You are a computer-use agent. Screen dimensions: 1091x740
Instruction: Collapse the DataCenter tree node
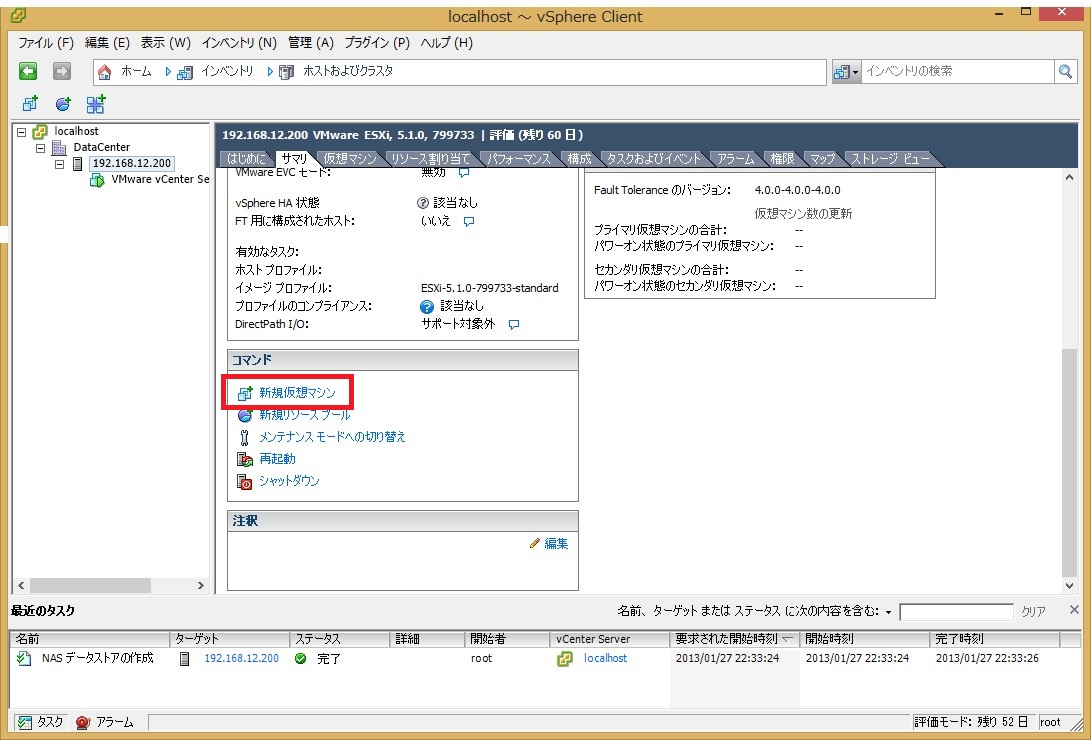click(40, 147)
